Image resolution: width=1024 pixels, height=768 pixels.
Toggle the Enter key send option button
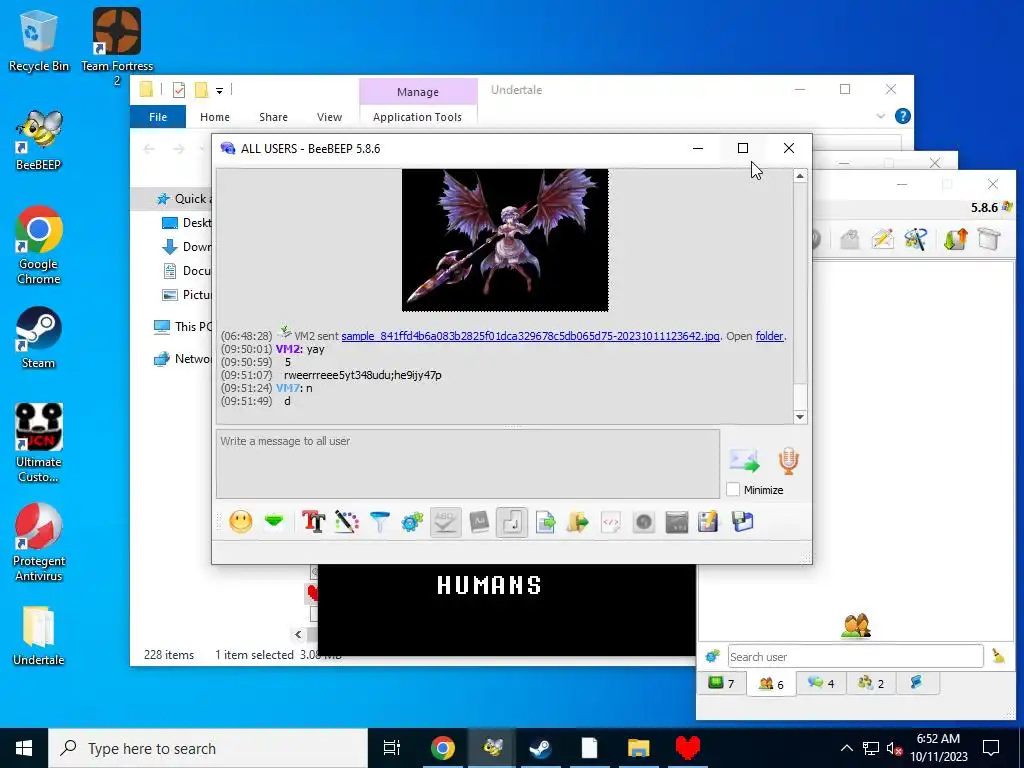[x=512, y=522]
